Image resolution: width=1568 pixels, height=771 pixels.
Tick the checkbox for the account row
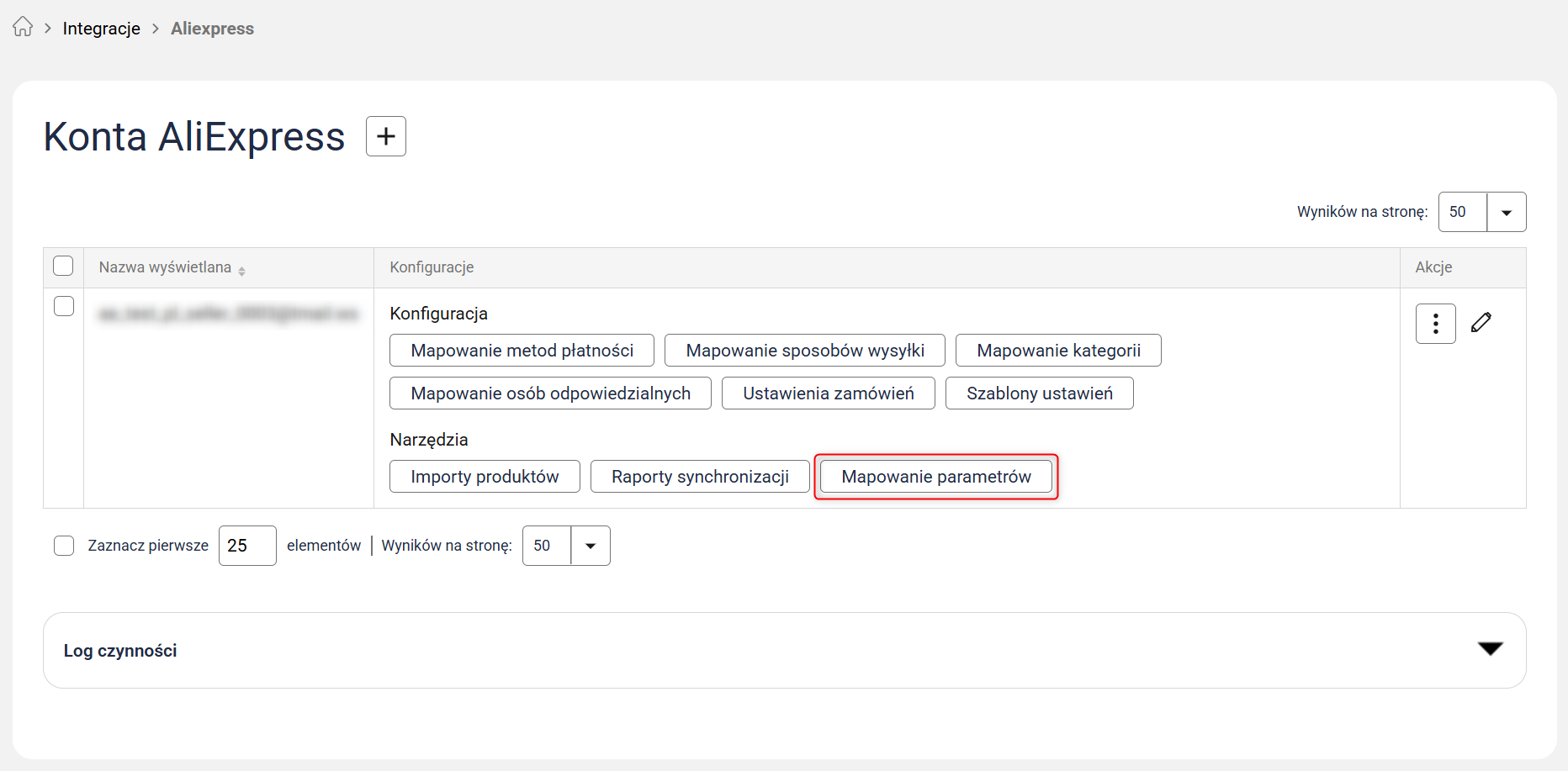coord(64,306)
